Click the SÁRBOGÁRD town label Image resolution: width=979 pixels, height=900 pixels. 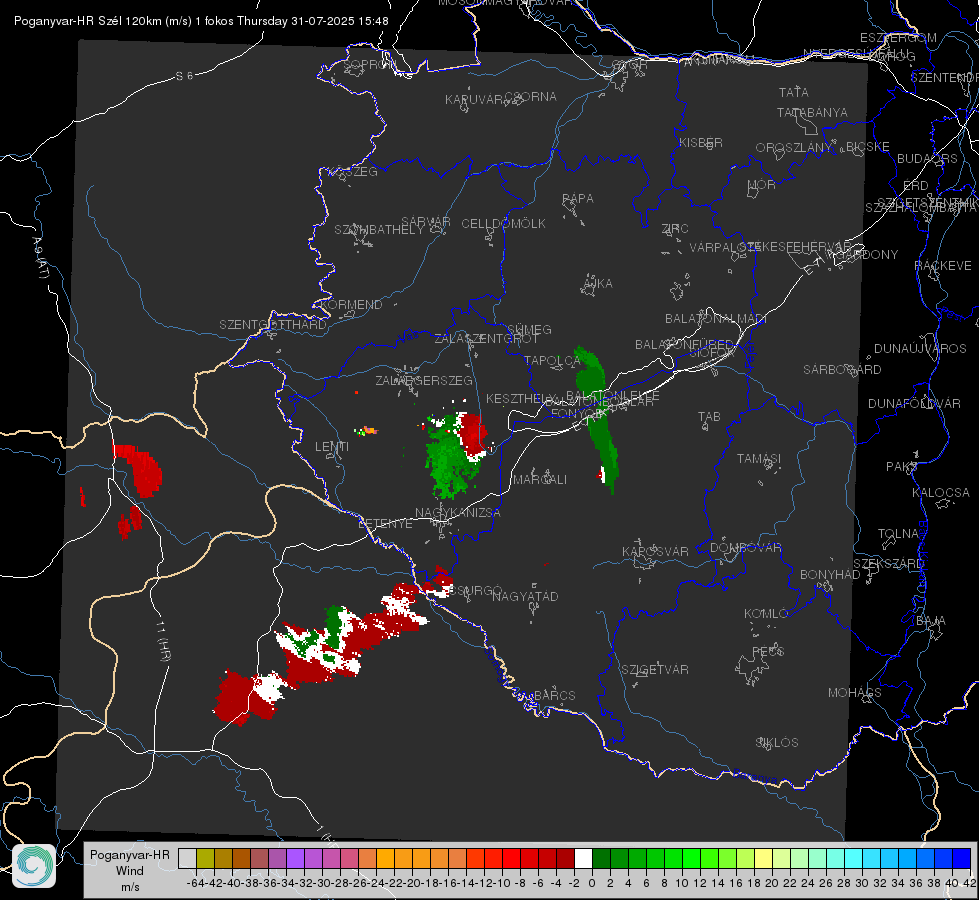(842, 369)
